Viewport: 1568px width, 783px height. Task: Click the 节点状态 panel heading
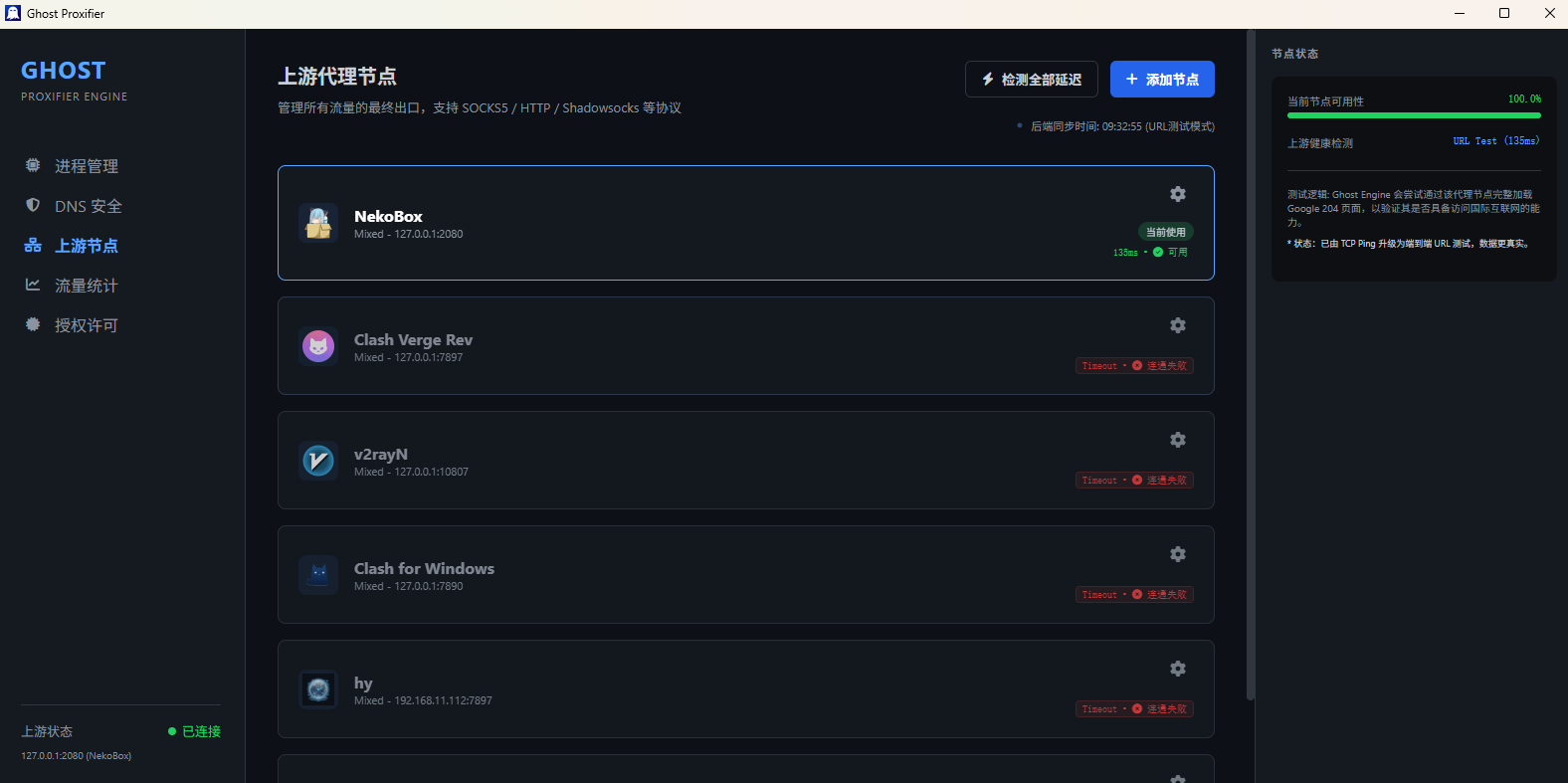coord(1294,54)
